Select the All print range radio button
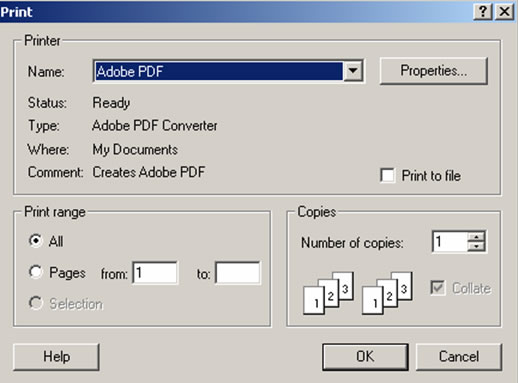The height and width of the screenshot is (383, 518). tap(36, 241)
